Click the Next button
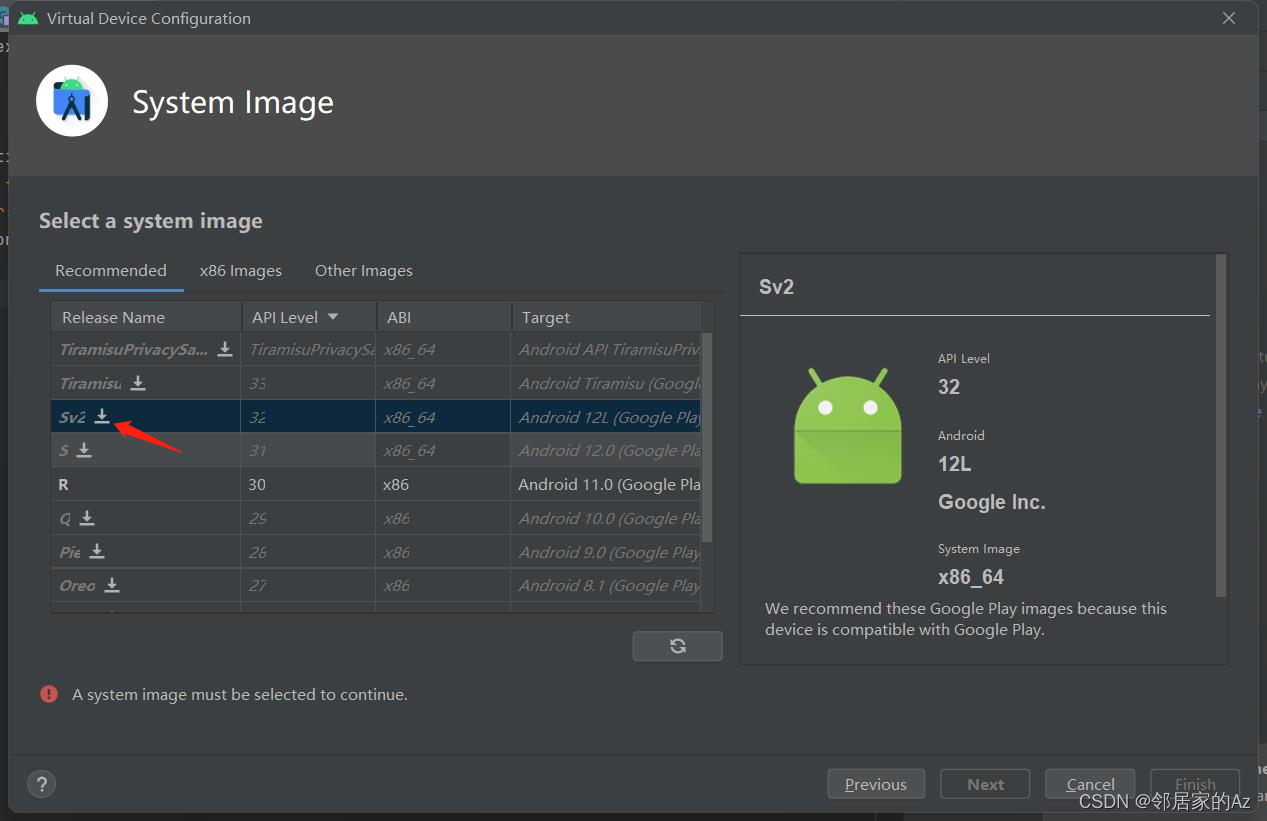This screenshot has width=1267, height=821. click(x=985, y=784)
